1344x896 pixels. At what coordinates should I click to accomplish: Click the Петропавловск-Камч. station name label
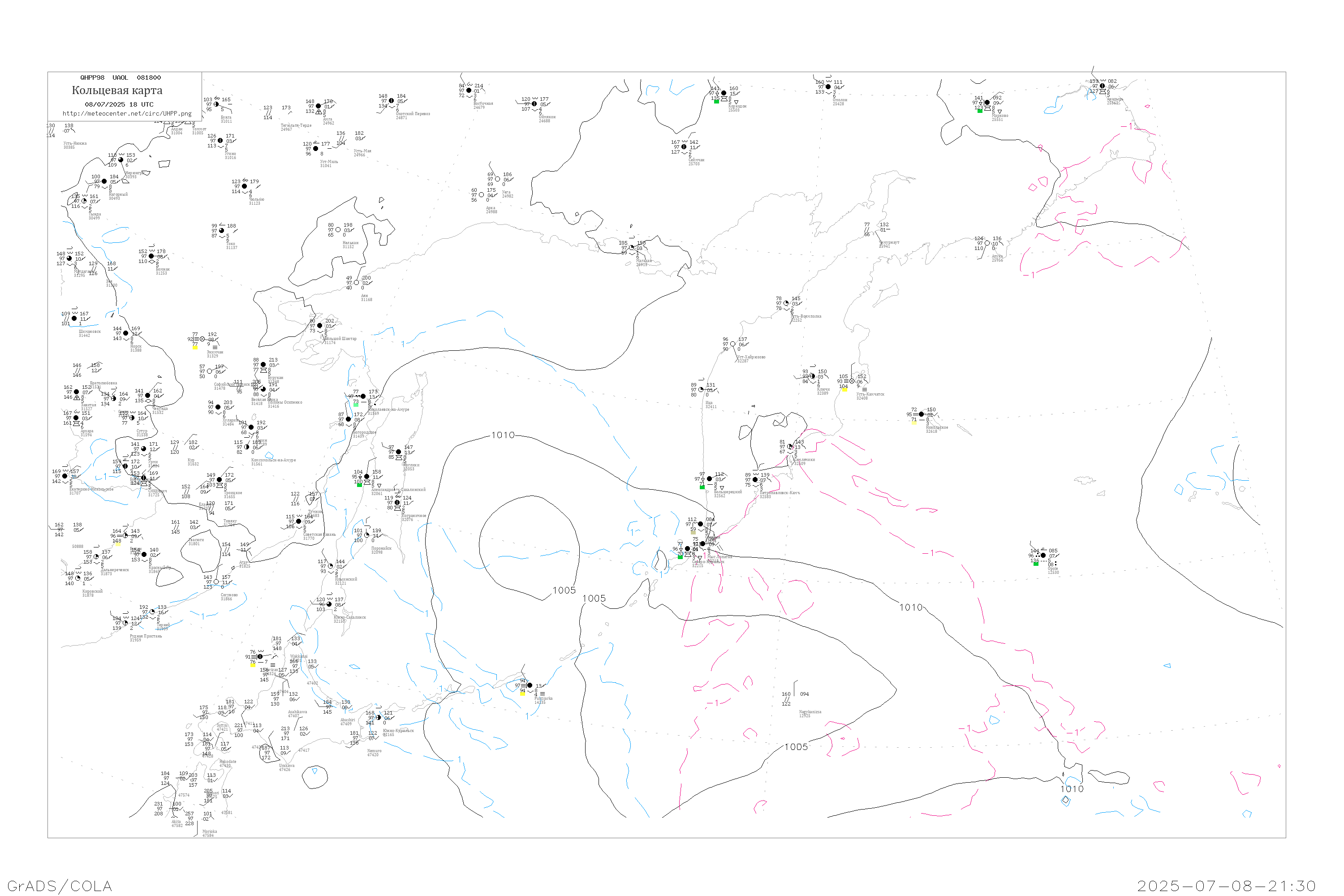click(779, 492)
